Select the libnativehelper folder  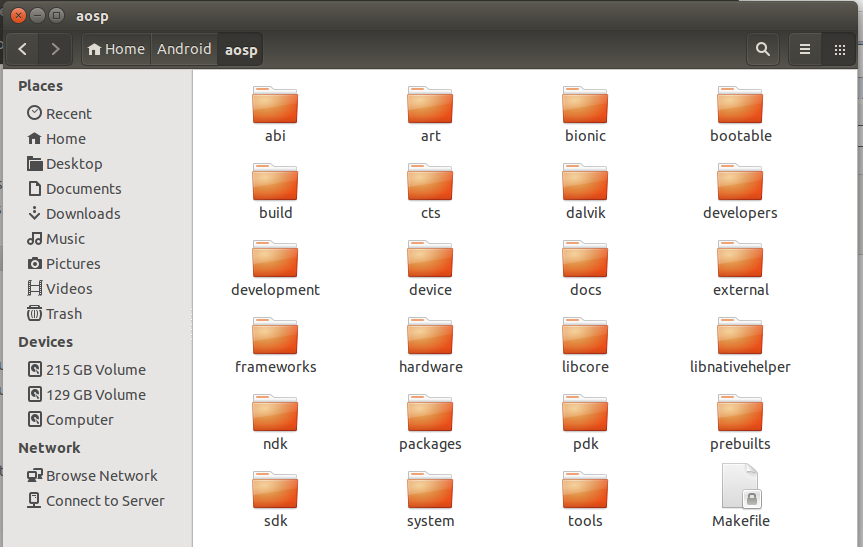click(x=740, y=346)
